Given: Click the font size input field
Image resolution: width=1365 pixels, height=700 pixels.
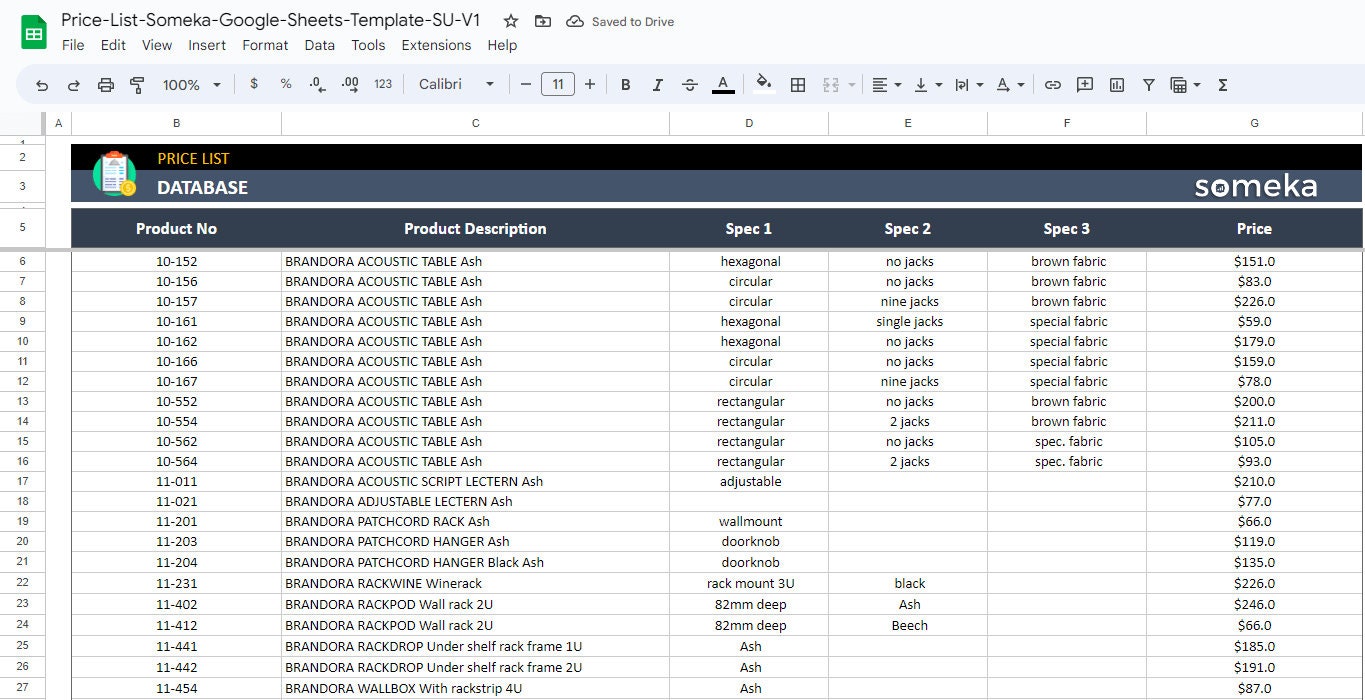Looking at the screenshot, I should [x=557, y=84].
